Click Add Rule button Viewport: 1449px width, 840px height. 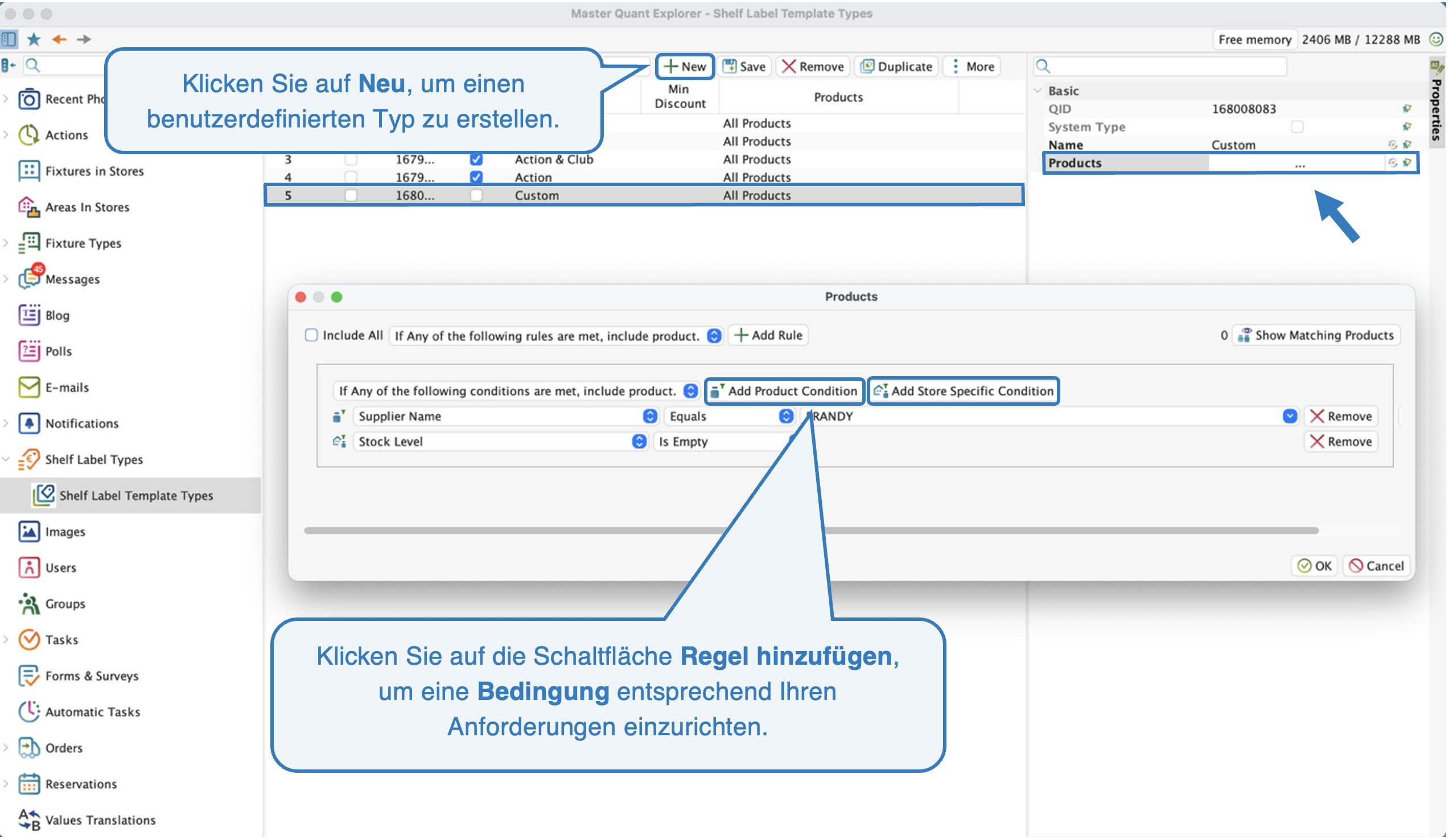point(769,335)
